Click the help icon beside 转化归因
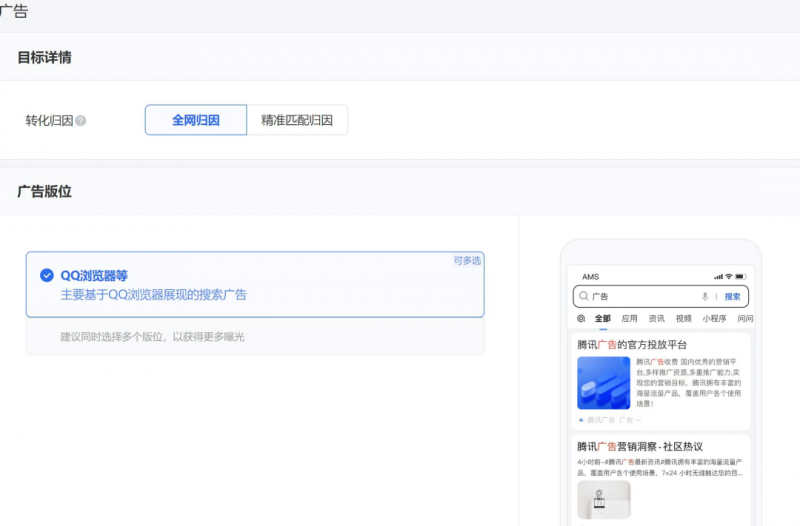 81,121
